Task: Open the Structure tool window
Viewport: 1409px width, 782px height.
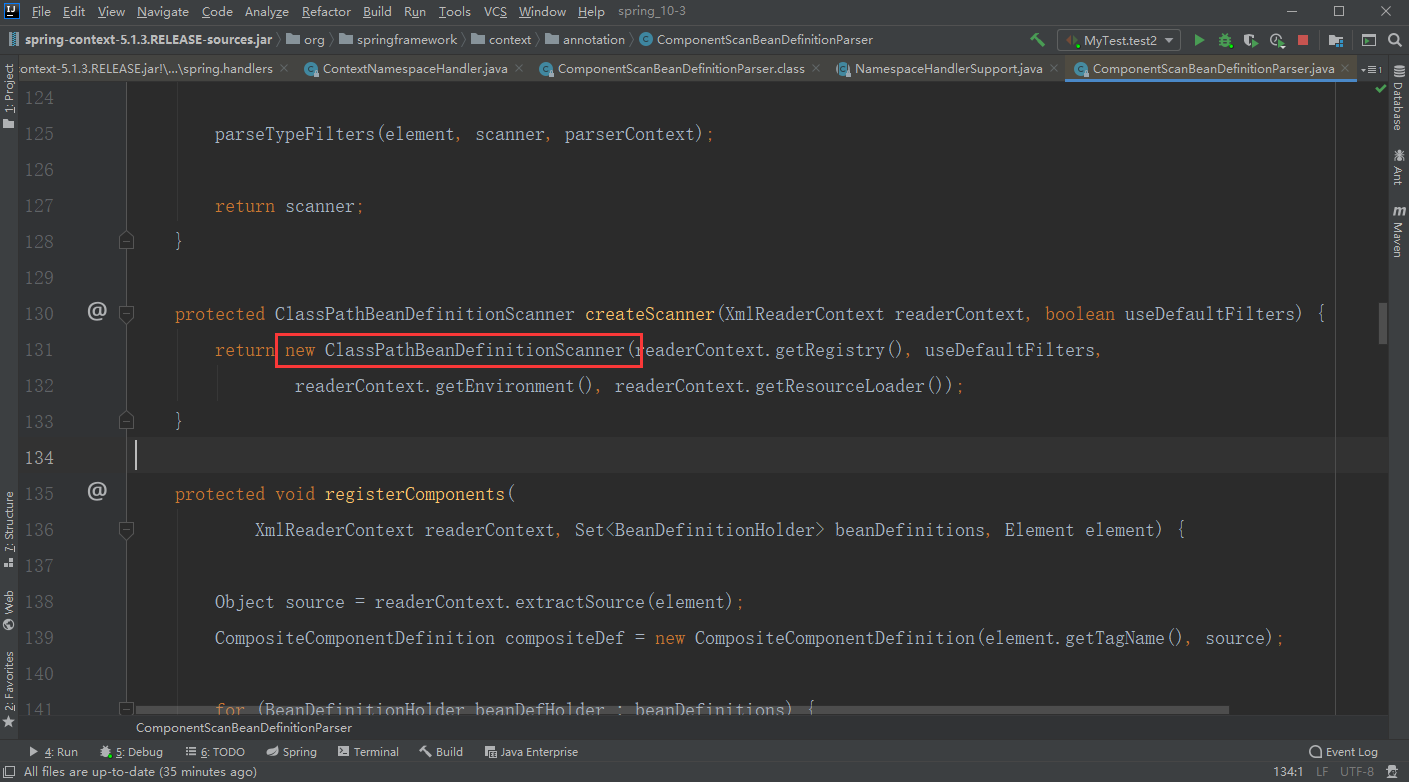Action: click(9, 529)
